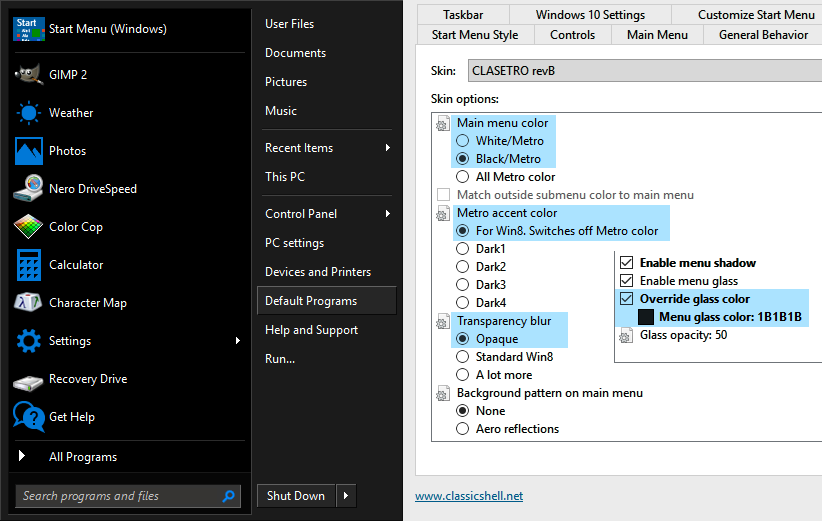The width and height of the screenshot is (822, 521).
Task: Click the Search programs and files field
Action: click(x=118, y=496)
